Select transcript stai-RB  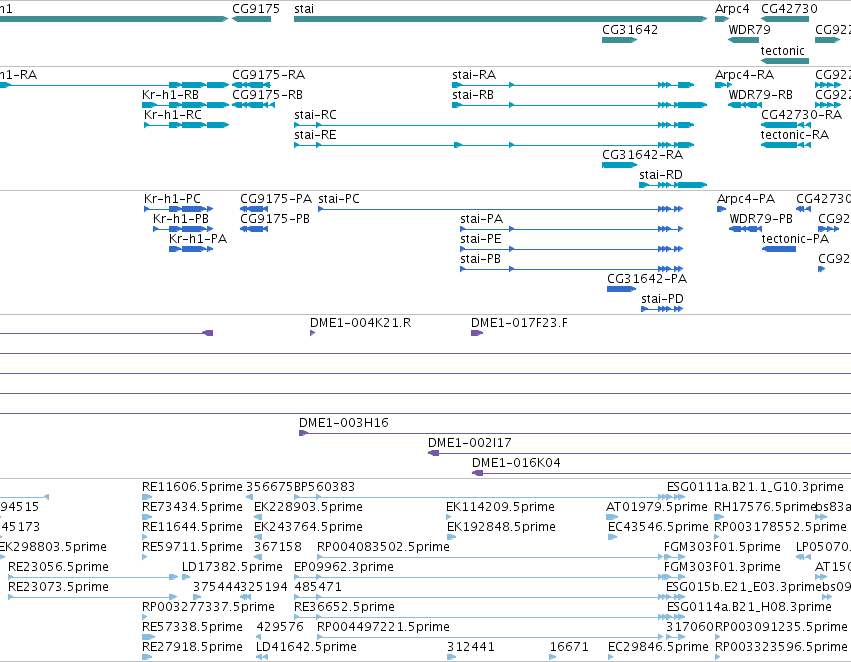[579, 105]
